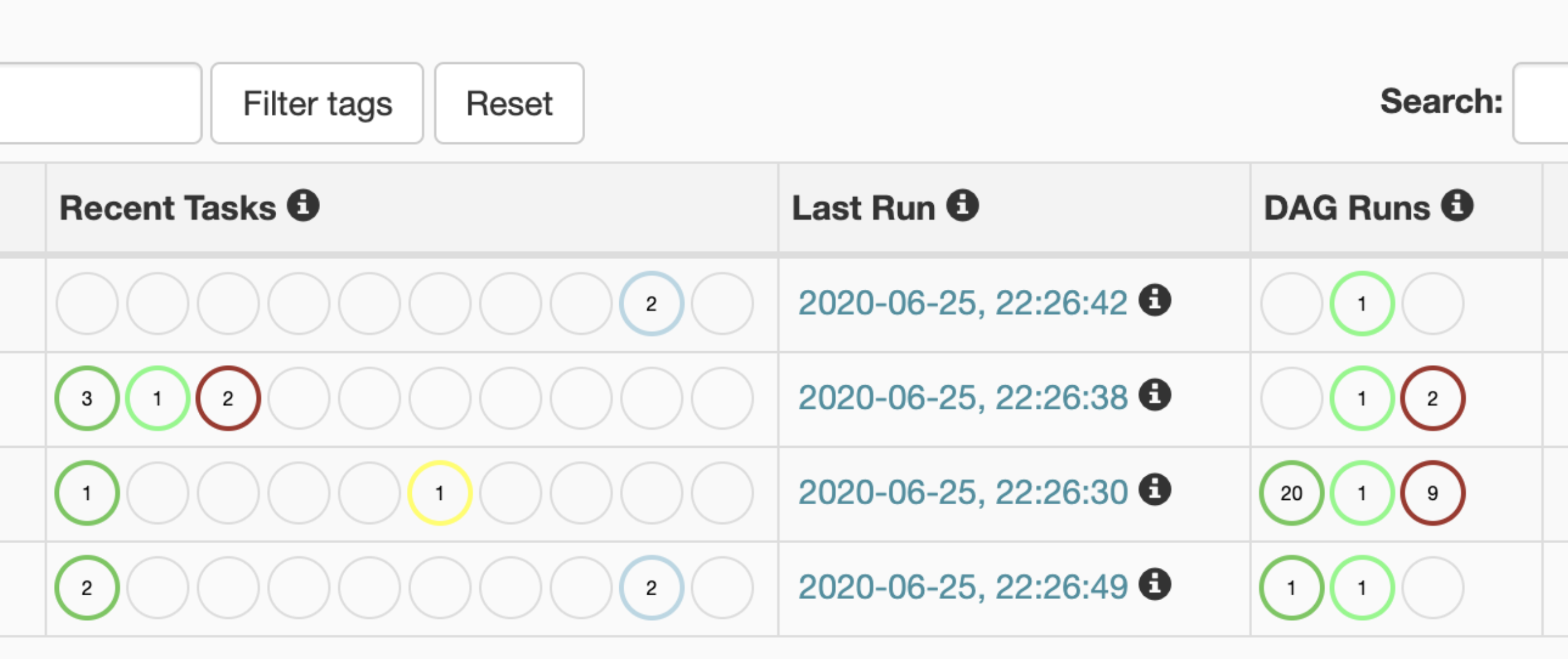Click the yellow task circle showing 1
The height and width of the screenshot is (659, 1568).
(440, 493)
